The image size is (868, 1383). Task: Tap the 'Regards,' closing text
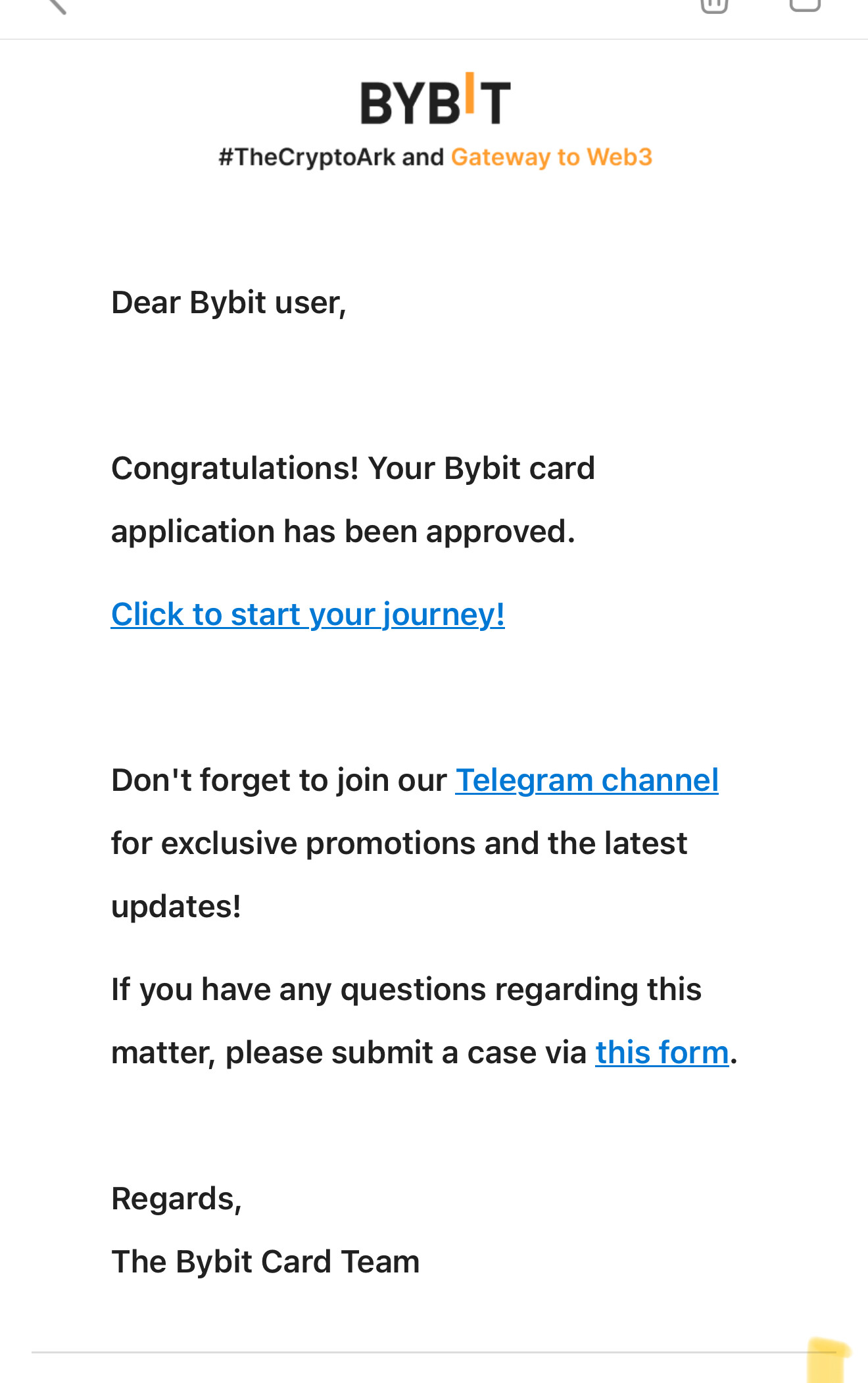pyautogui.click(x=177, y=1199)
